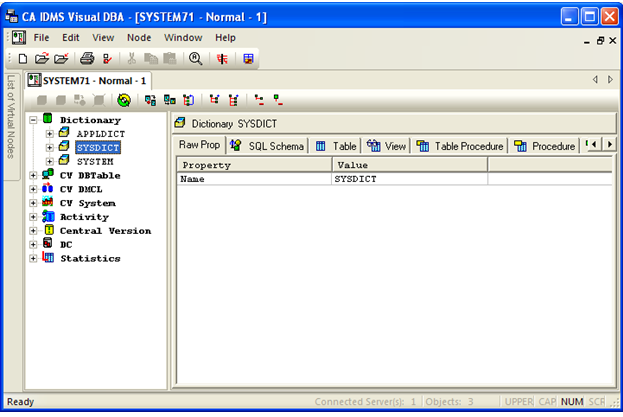Click the CV DBTable node icon
623x417 pixels.
point(48,174)
